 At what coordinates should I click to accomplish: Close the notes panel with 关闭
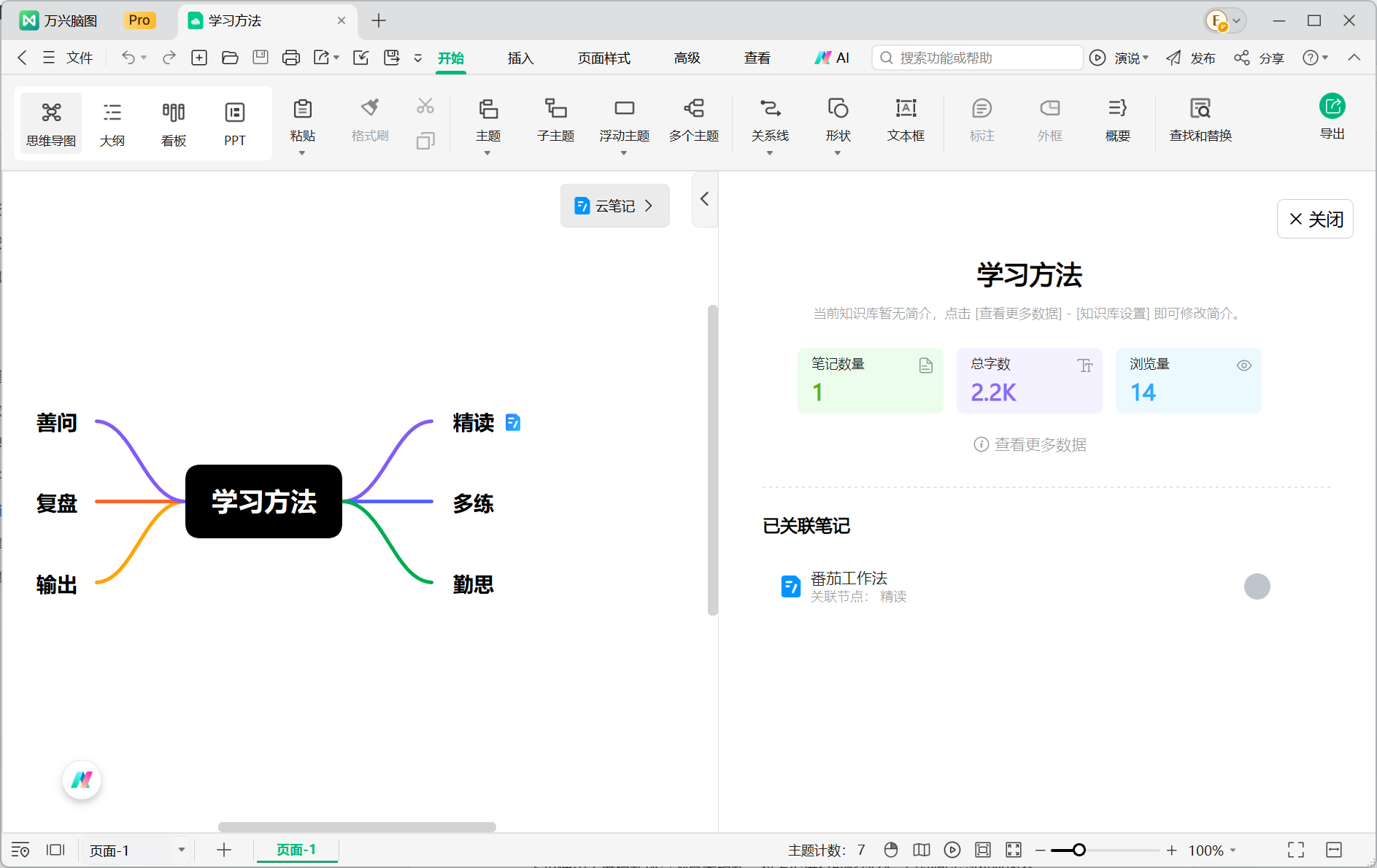pos(1315,219)
